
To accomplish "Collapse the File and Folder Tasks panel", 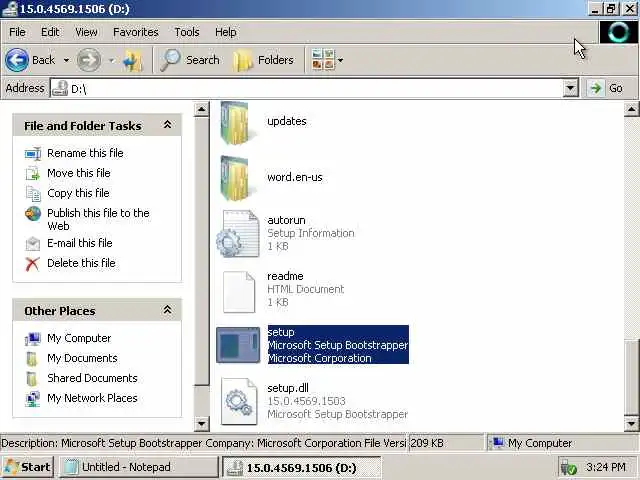I will tap(167, 125).
